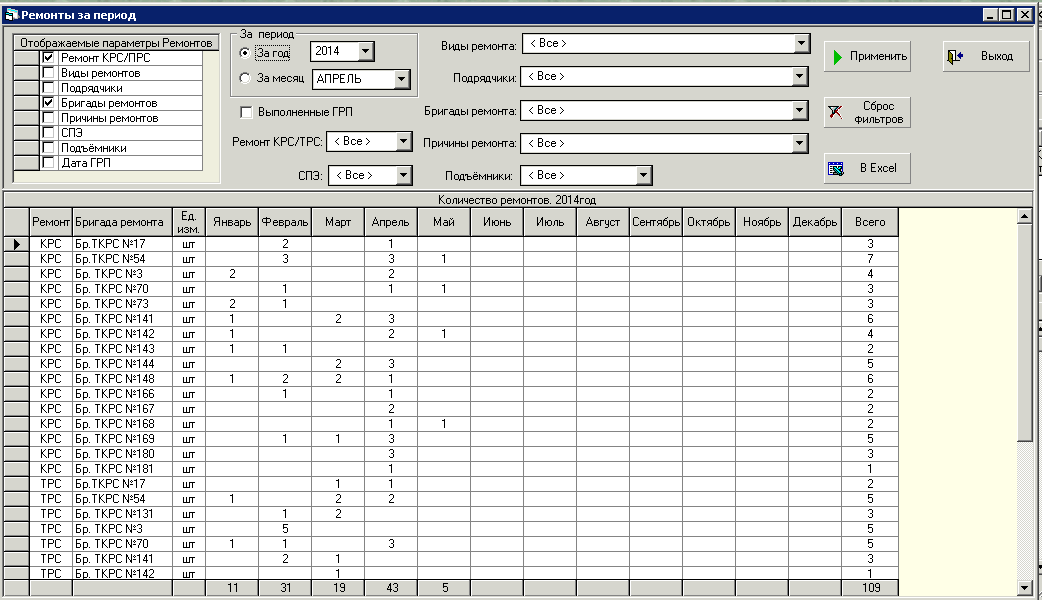Click the Всего value 7 for Бр.ТКРС №54
This screenshot has height=601, width=1042.
pyautogui.click(x=870, y=259)
